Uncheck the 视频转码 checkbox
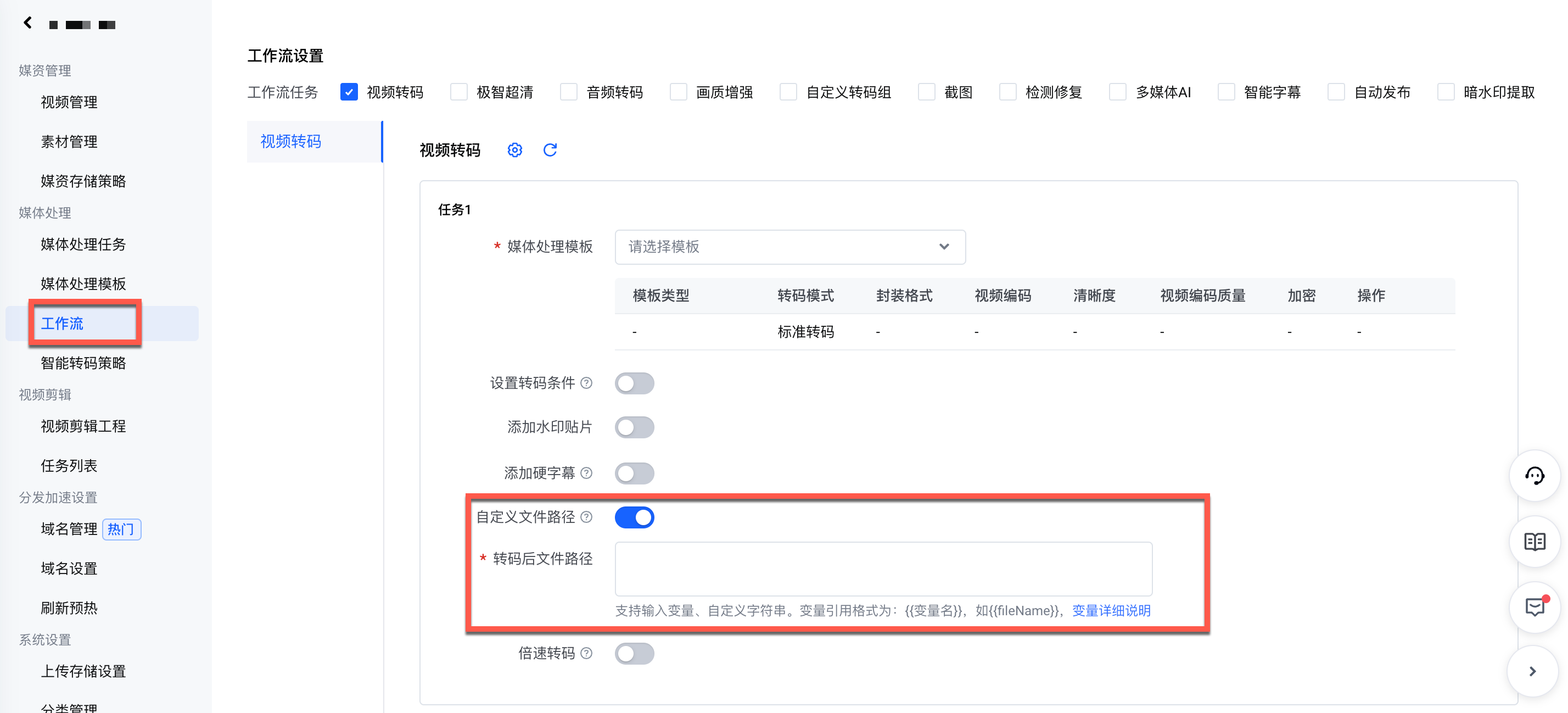The height and width of the screenshot is (713, 1568). pyautogui.click(x=349, y=92)
